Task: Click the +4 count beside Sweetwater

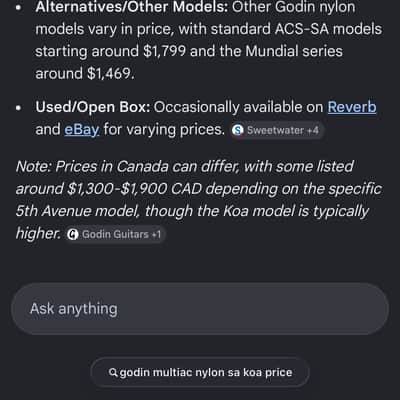Action: click(x=313, y=130)
